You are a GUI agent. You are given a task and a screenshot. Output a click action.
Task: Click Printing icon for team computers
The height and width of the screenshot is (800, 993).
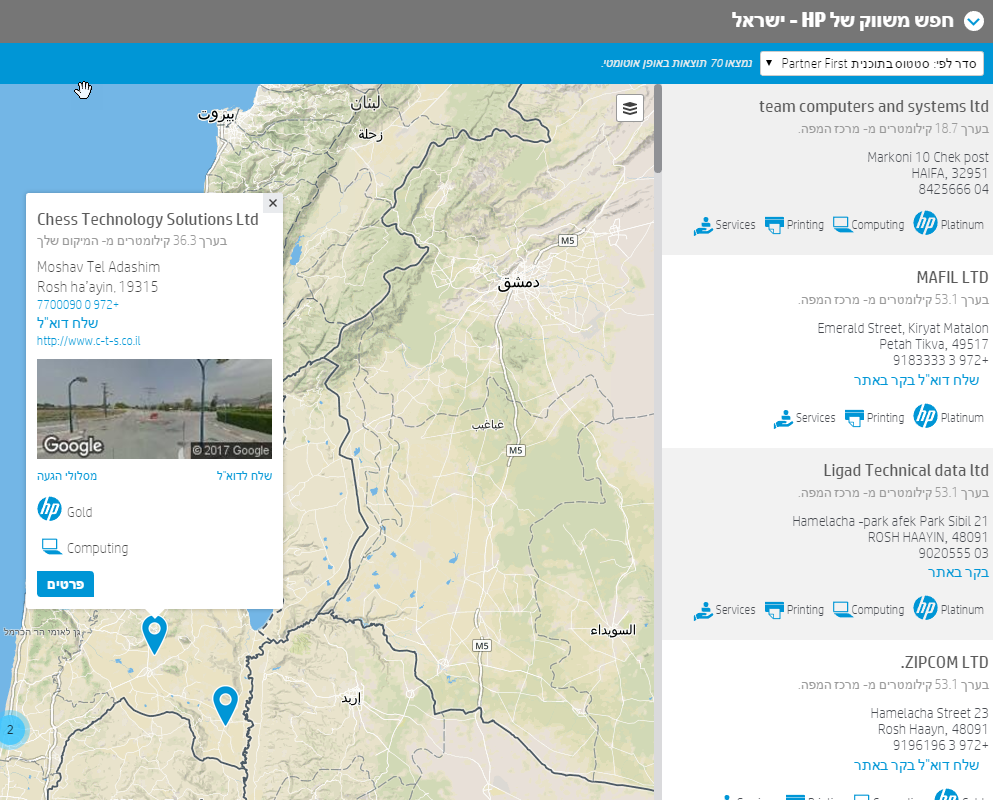(x=775, y=225)
